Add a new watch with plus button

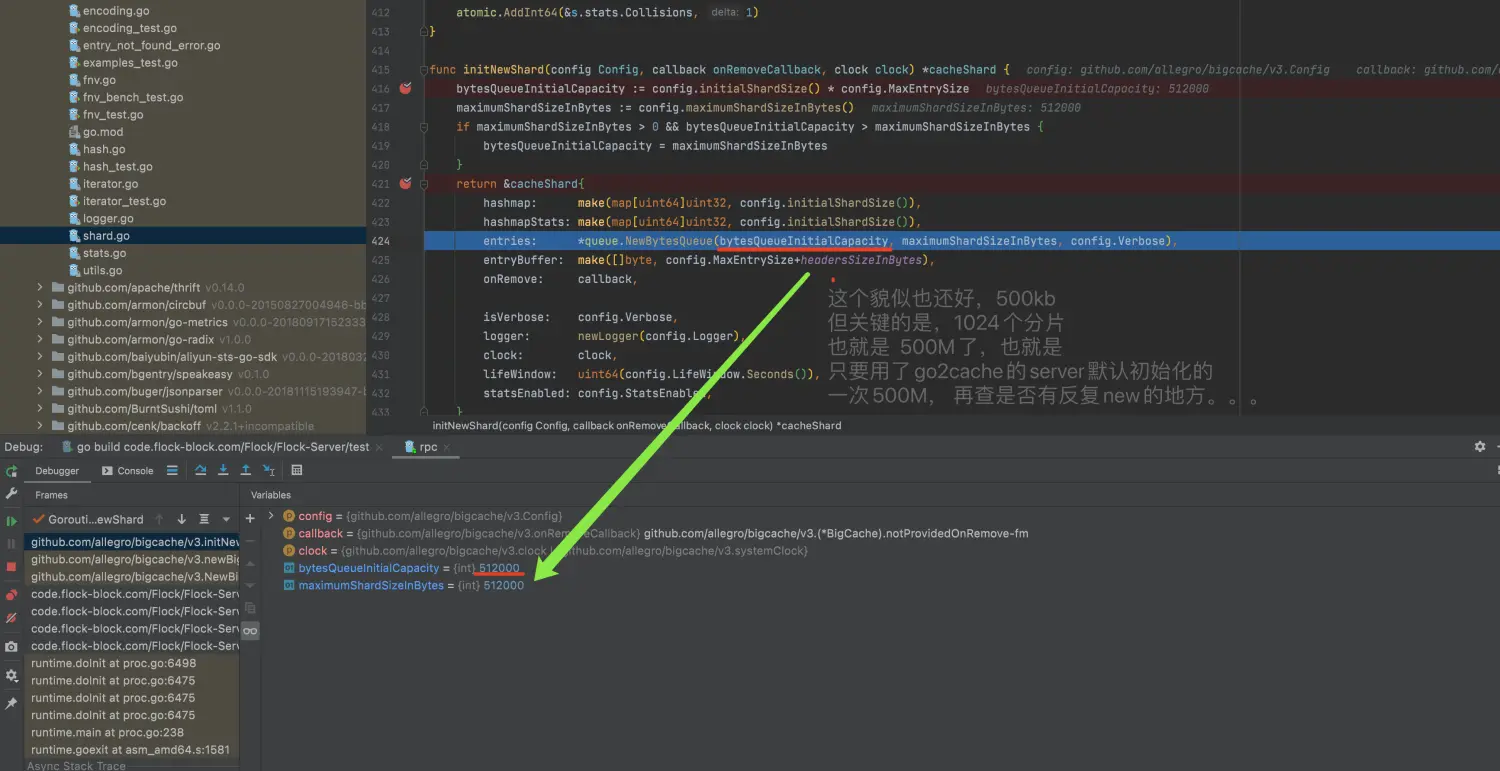[250, 519]
